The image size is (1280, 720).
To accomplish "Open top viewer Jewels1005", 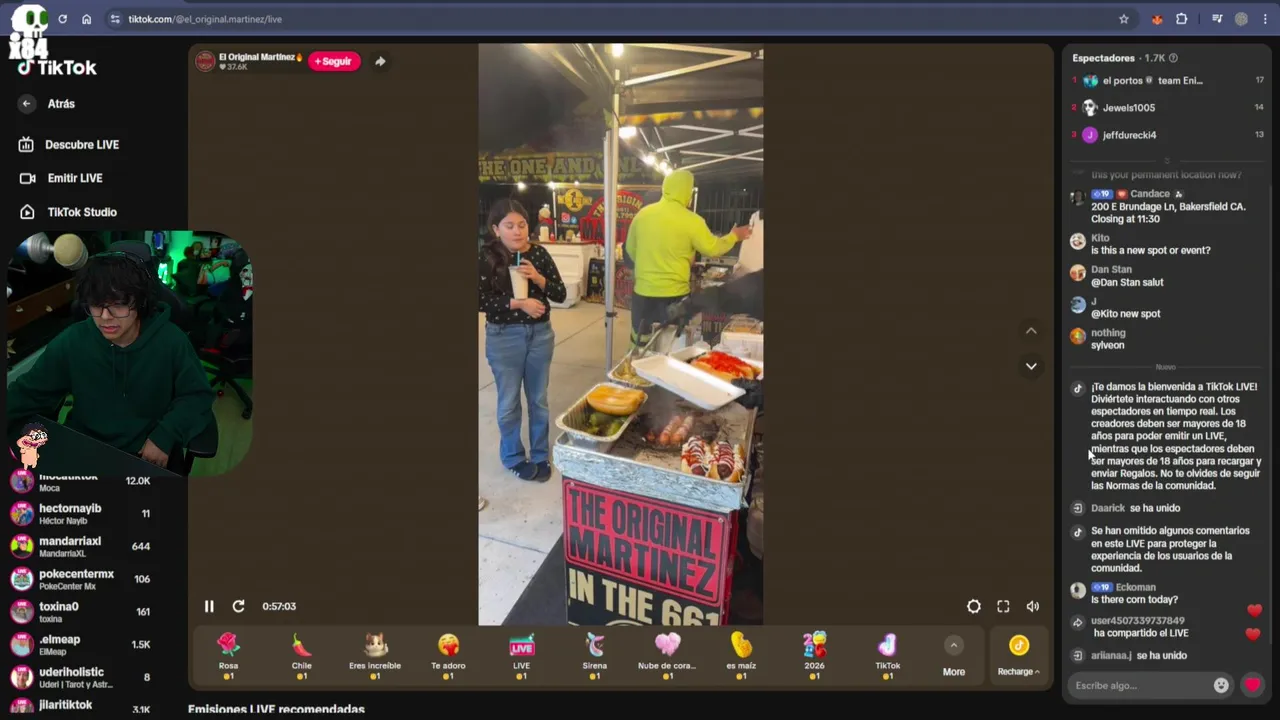I will coord(1167,108).
